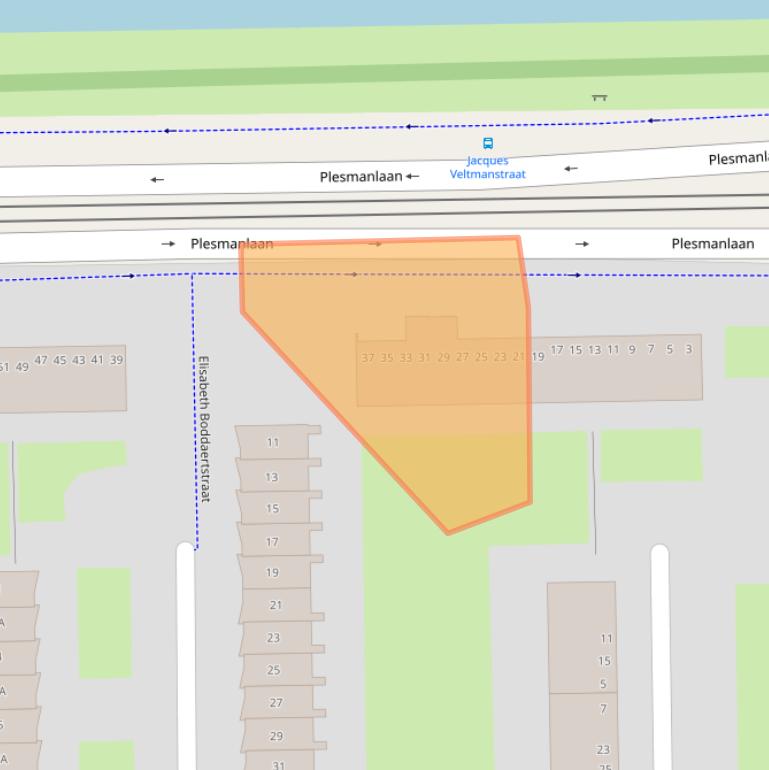Click house number 27 in the highlighted building
769x770 pixels.
tap(462, 357)
